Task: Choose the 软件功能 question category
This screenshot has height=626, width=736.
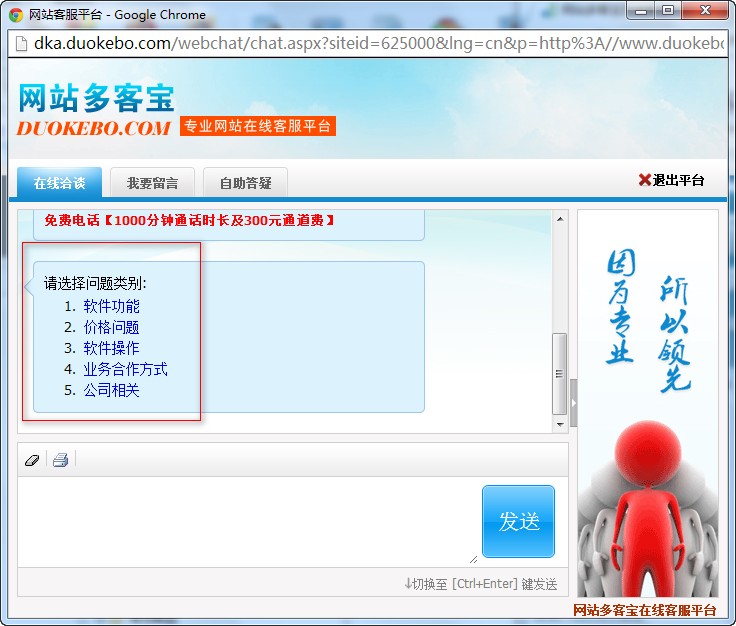Action: pos(111,306)
